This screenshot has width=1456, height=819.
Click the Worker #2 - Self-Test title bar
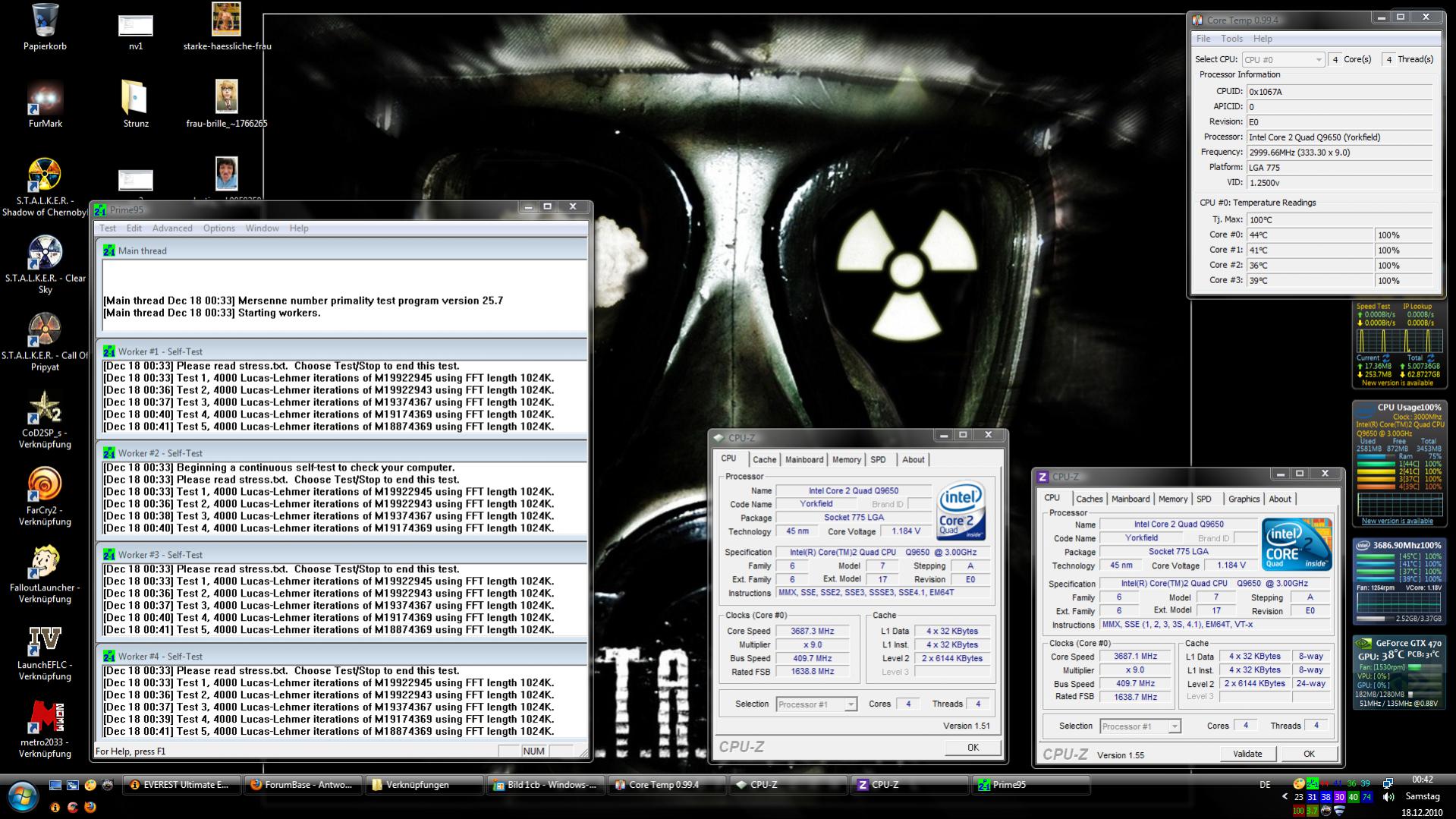coord(341,453)
